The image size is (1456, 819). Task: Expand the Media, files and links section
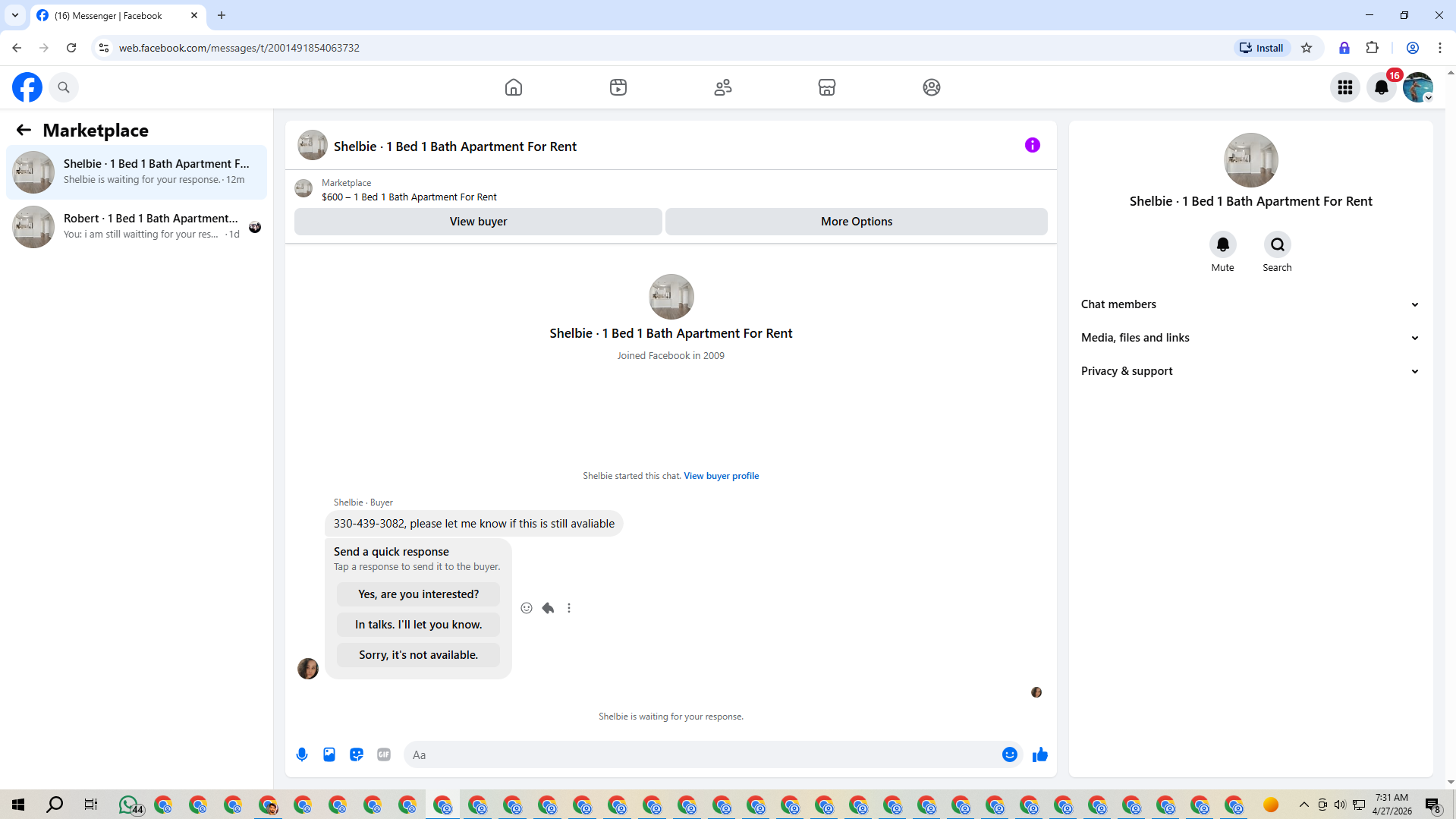[x=1250, y=338]
